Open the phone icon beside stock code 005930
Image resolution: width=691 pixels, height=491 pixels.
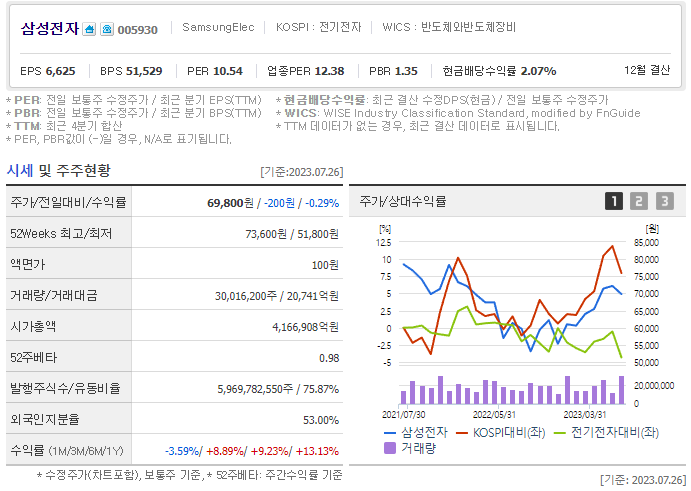pyautogui.click(x=107, y=30)
